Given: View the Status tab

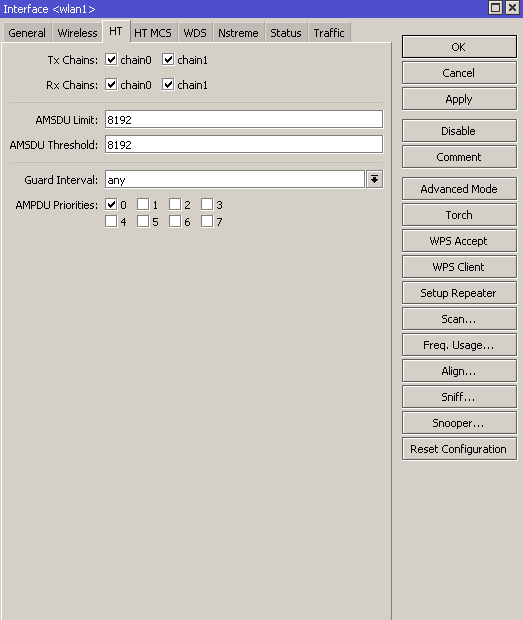Looking at the screenshot, I should point(285,33).
